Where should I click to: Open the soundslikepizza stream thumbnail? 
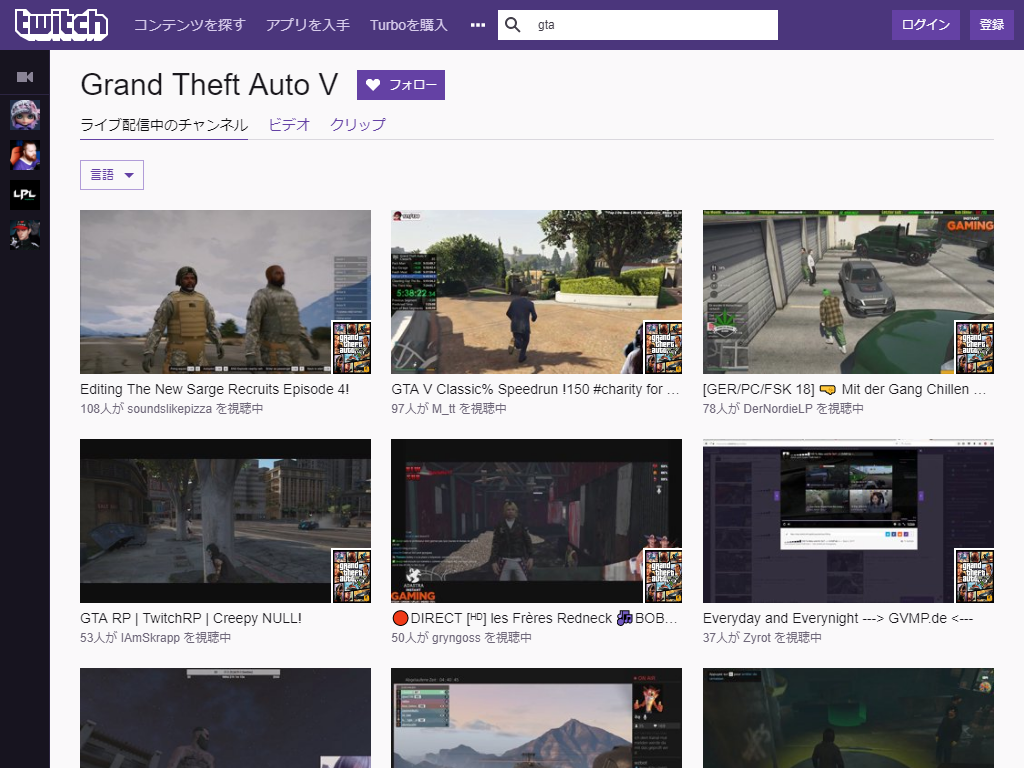point(225,292)
